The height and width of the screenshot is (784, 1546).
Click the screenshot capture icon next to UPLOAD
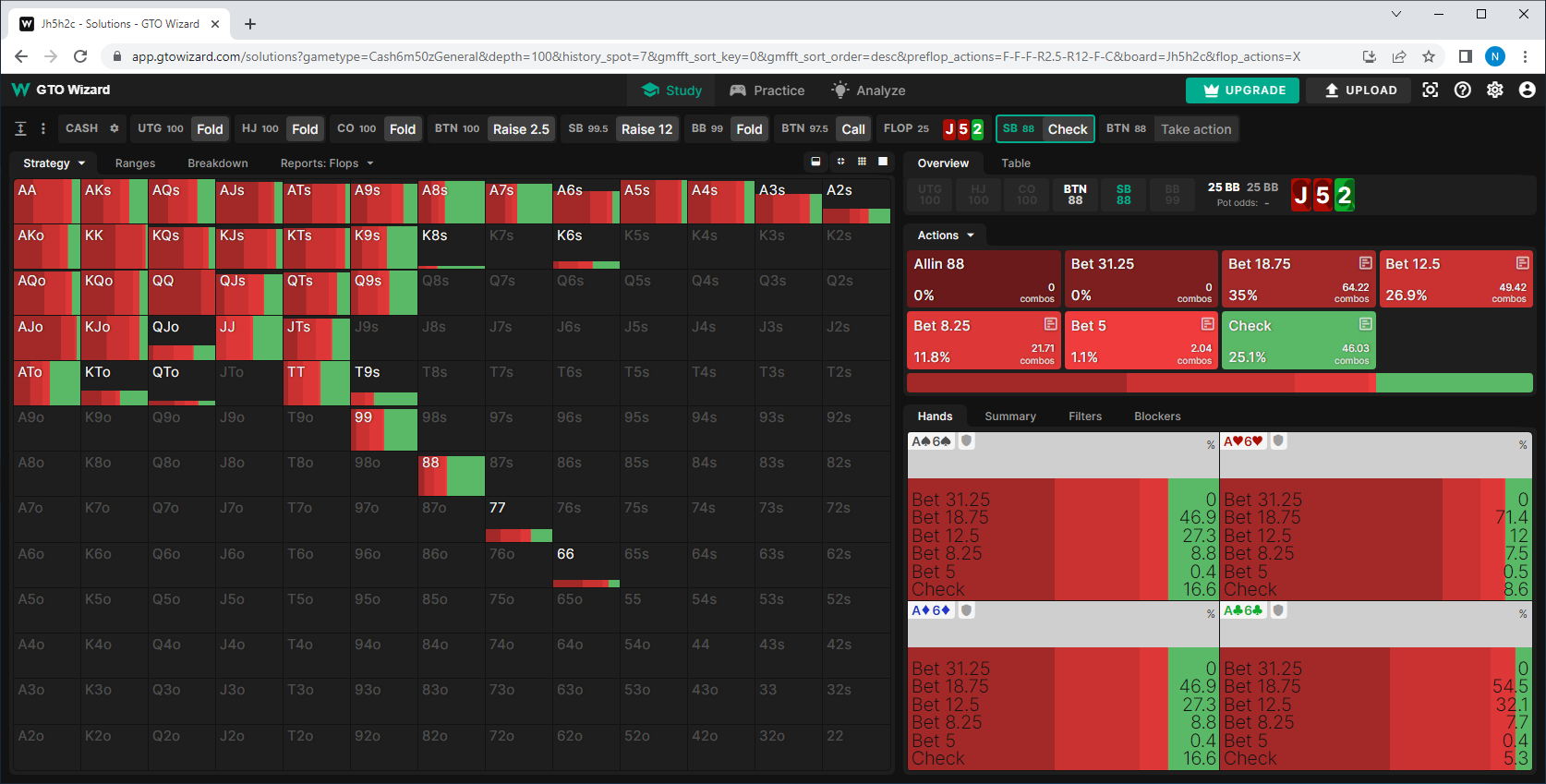point(1431,90)
